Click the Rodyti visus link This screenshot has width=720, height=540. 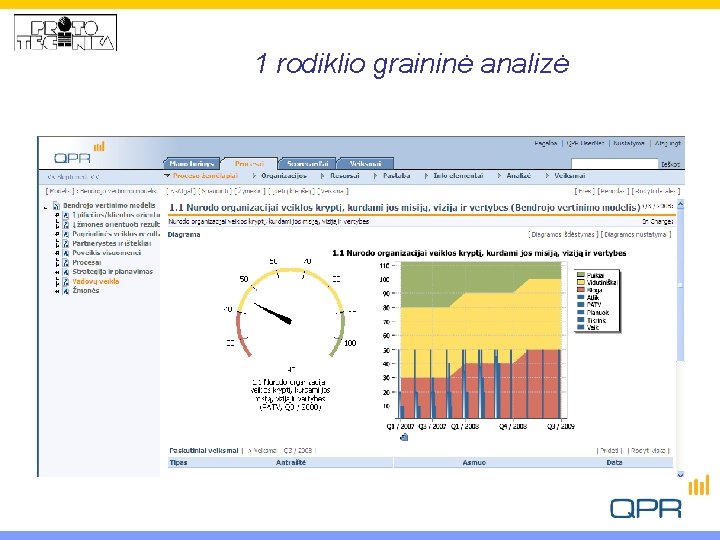(648, 451)
